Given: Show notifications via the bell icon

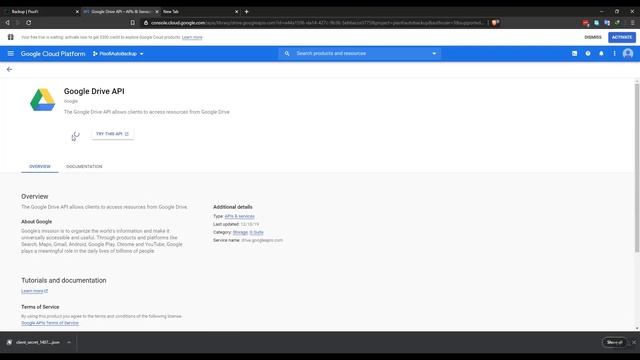Looking at the screenshot, I should pos(601,53).
